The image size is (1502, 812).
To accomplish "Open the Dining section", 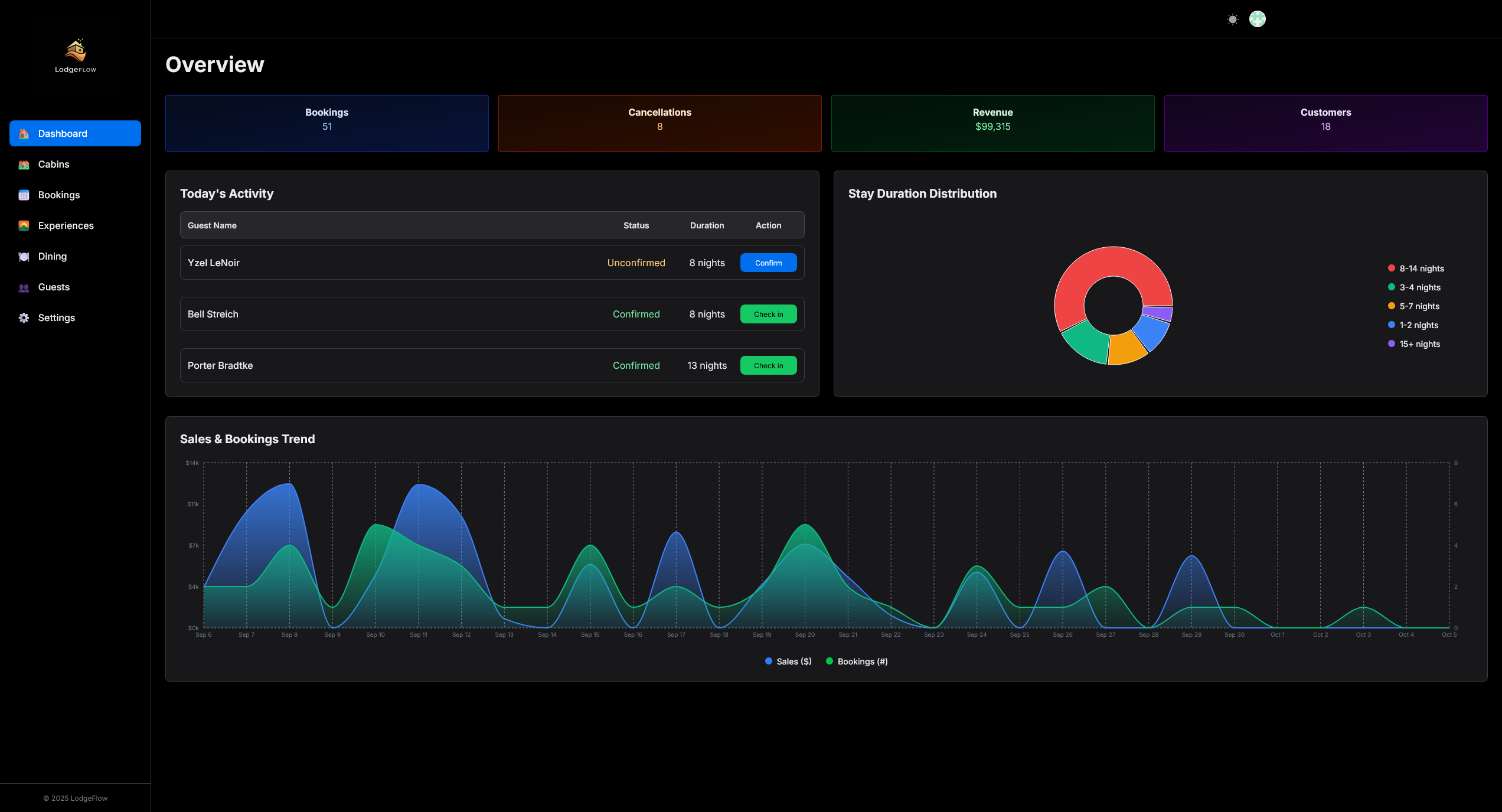I will 75,256.
